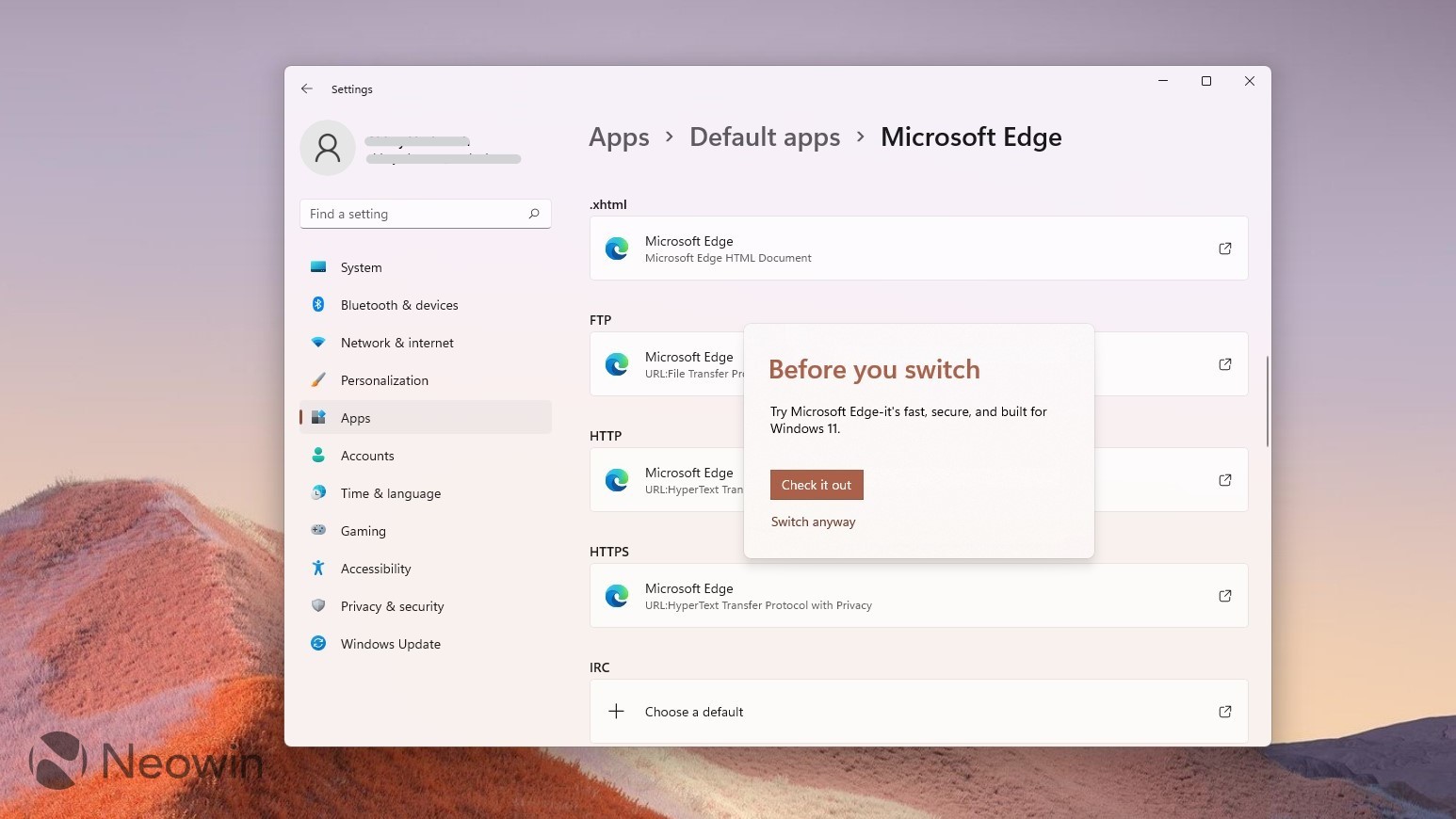Select the Bluetooth icon in sidebar
This screenshot has height=819, width=1456.
318,305
